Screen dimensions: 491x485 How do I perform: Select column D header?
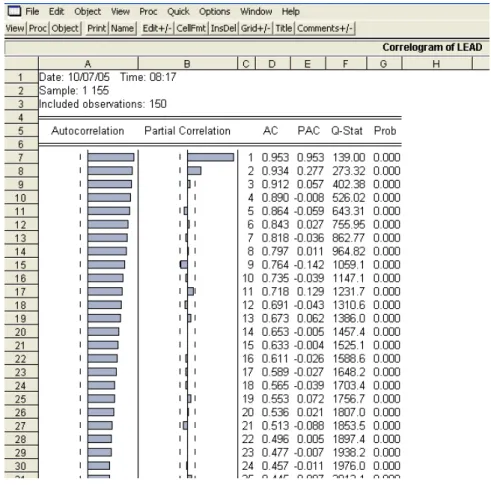click(272, 64)
